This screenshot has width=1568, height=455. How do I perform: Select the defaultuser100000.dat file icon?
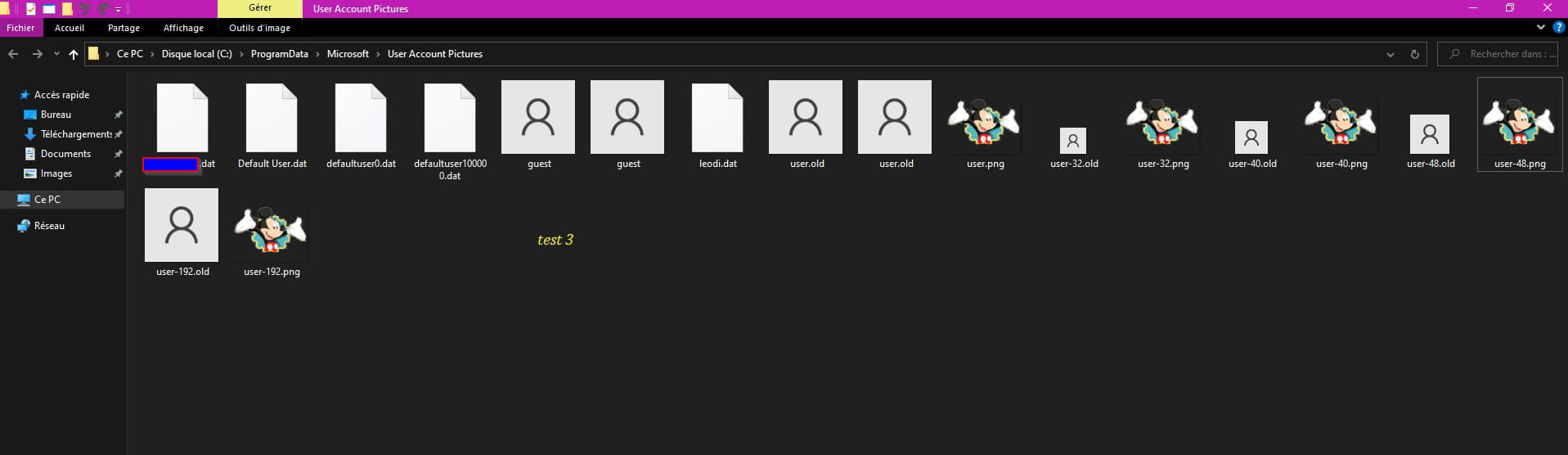pos(450,118)
